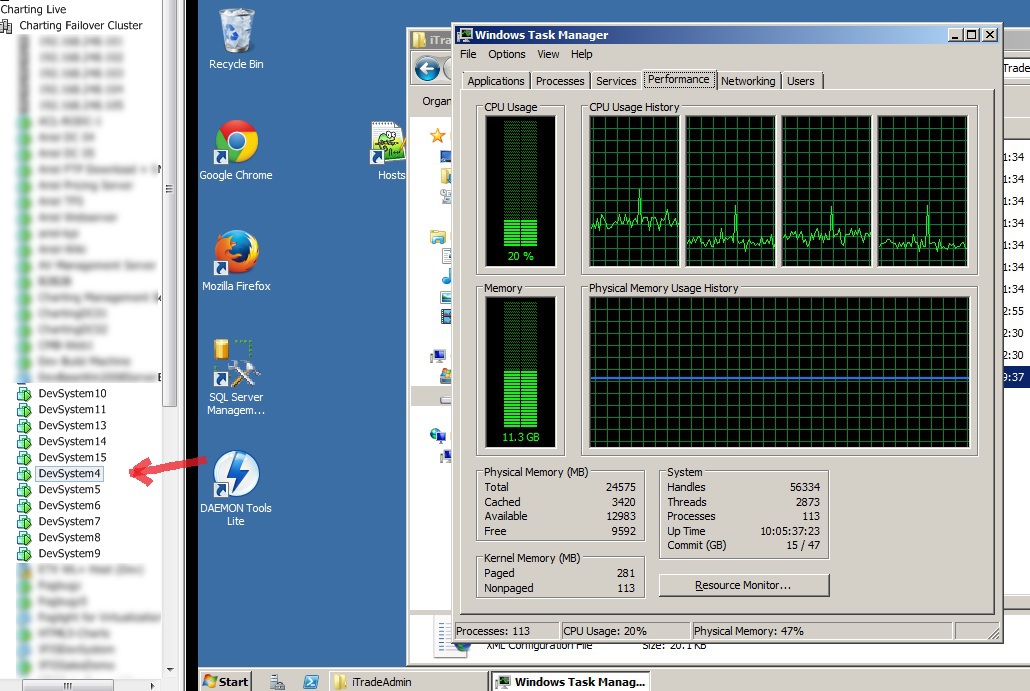Click the 'CPU Usage: 20%' status bar entry

point(625,631)
